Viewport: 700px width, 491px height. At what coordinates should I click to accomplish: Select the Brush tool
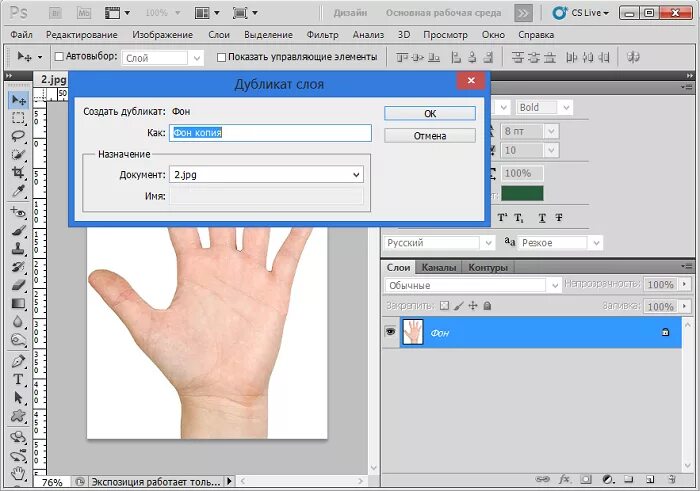[18, 231]
